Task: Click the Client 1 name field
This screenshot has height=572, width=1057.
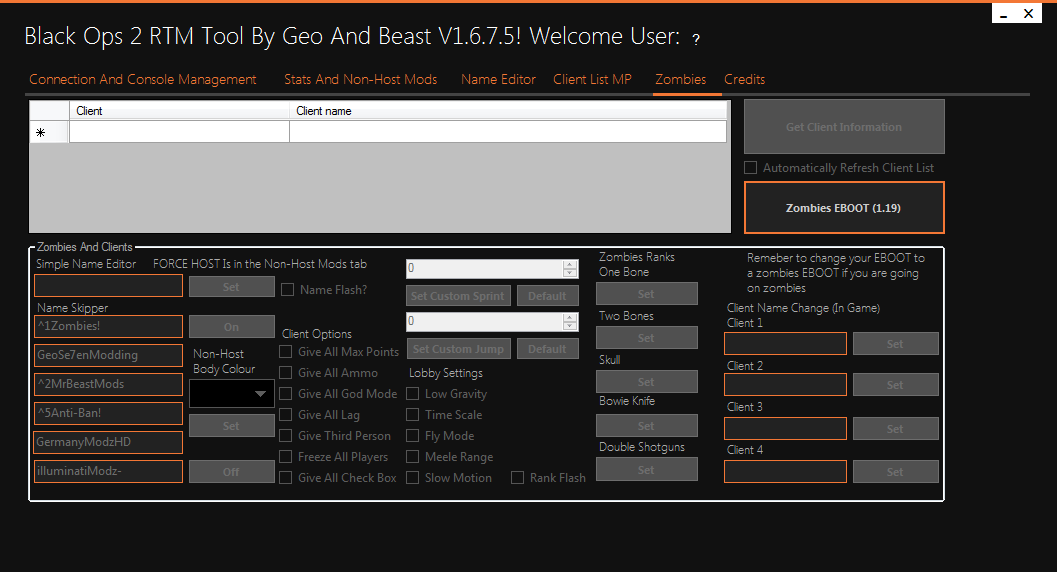Action: click(785, 344)
